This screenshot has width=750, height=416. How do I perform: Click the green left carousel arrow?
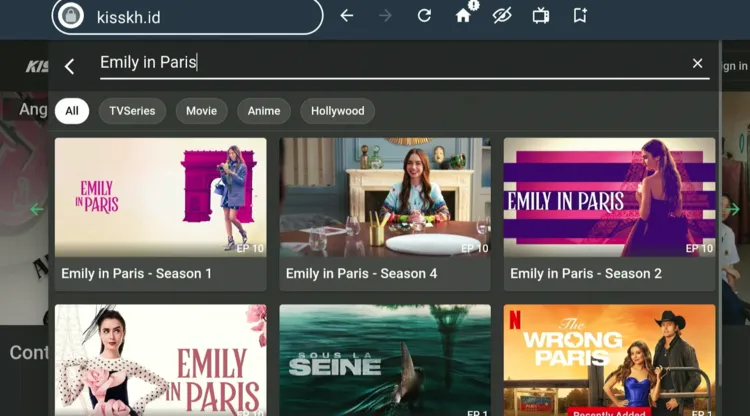tap(37, 209)
